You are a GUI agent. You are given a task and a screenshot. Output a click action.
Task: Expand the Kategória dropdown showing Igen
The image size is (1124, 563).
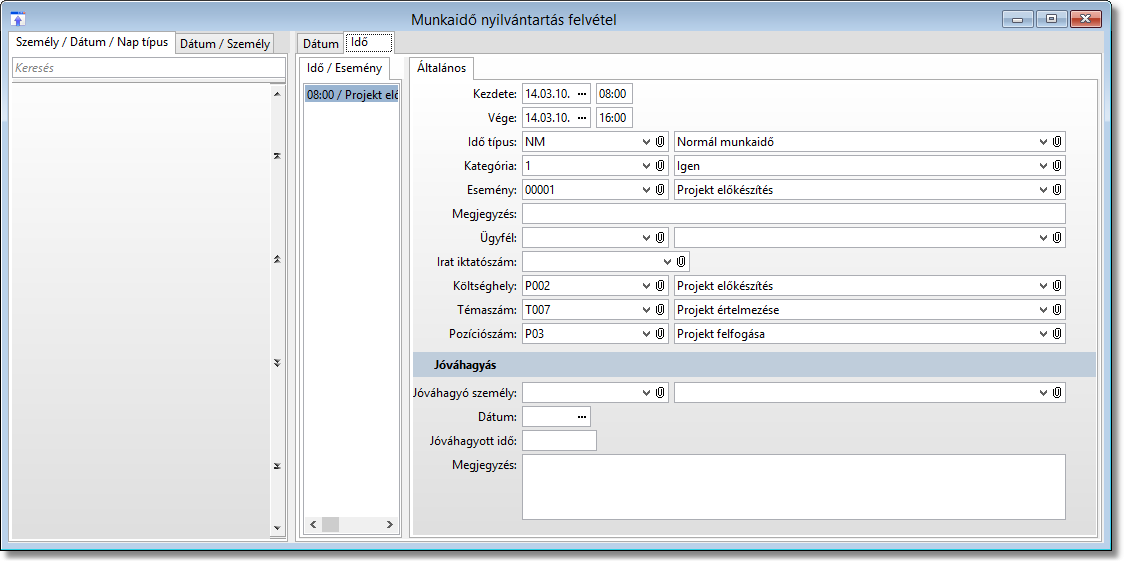[x=1043, y=166]
